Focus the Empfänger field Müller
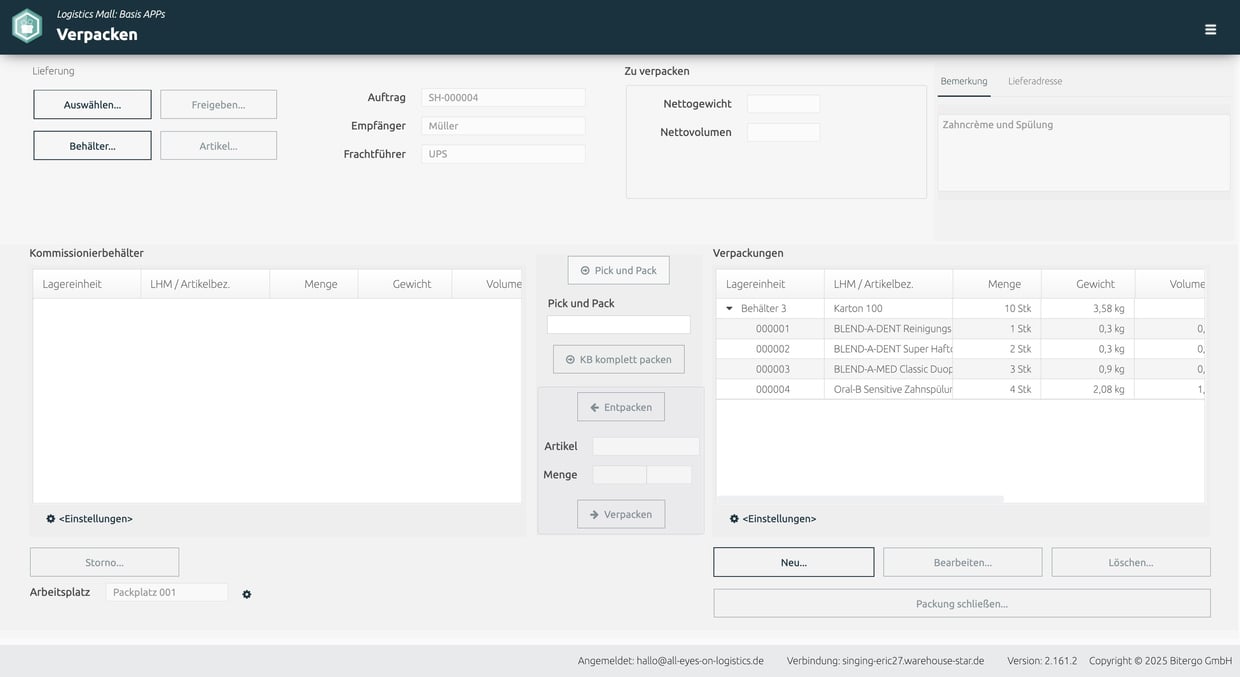 pos(503,126)
